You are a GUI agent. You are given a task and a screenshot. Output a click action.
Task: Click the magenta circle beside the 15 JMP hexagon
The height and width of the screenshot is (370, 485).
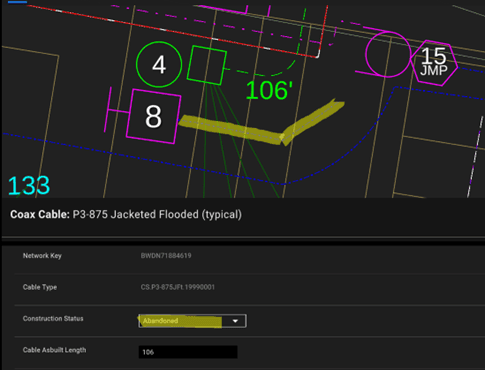388,55
